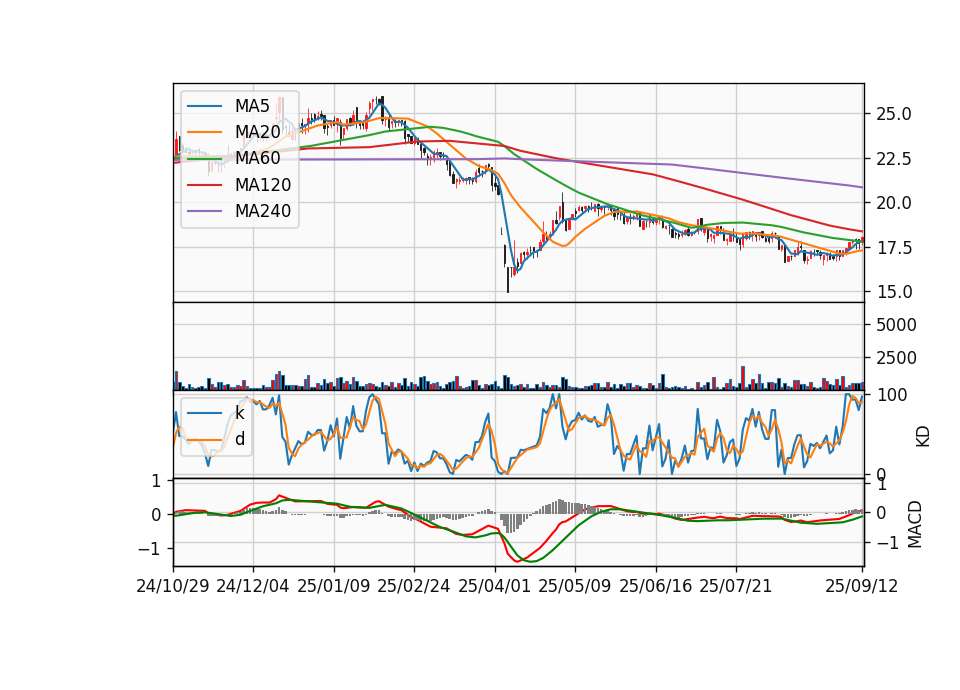The height and width of the screenshot is (690, 960).
Task: Click the blue MA5 legend line
Action: (x=204, y=106)
